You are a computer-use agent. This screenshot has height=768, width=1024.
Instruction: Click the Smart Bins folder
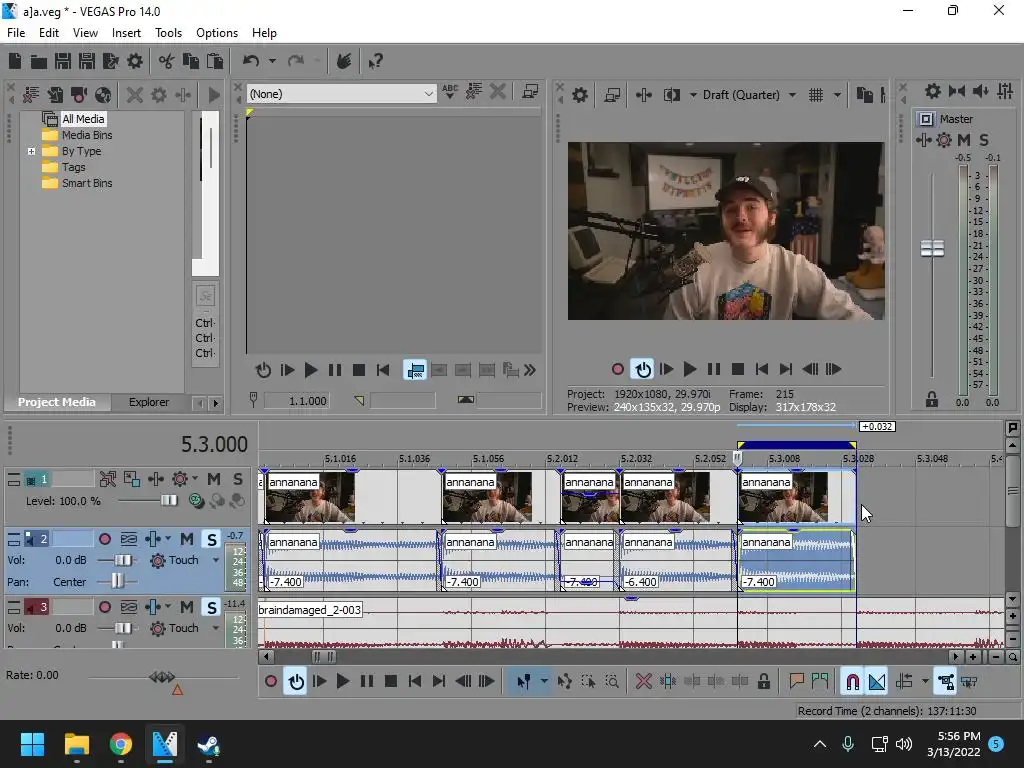point(87,183)
